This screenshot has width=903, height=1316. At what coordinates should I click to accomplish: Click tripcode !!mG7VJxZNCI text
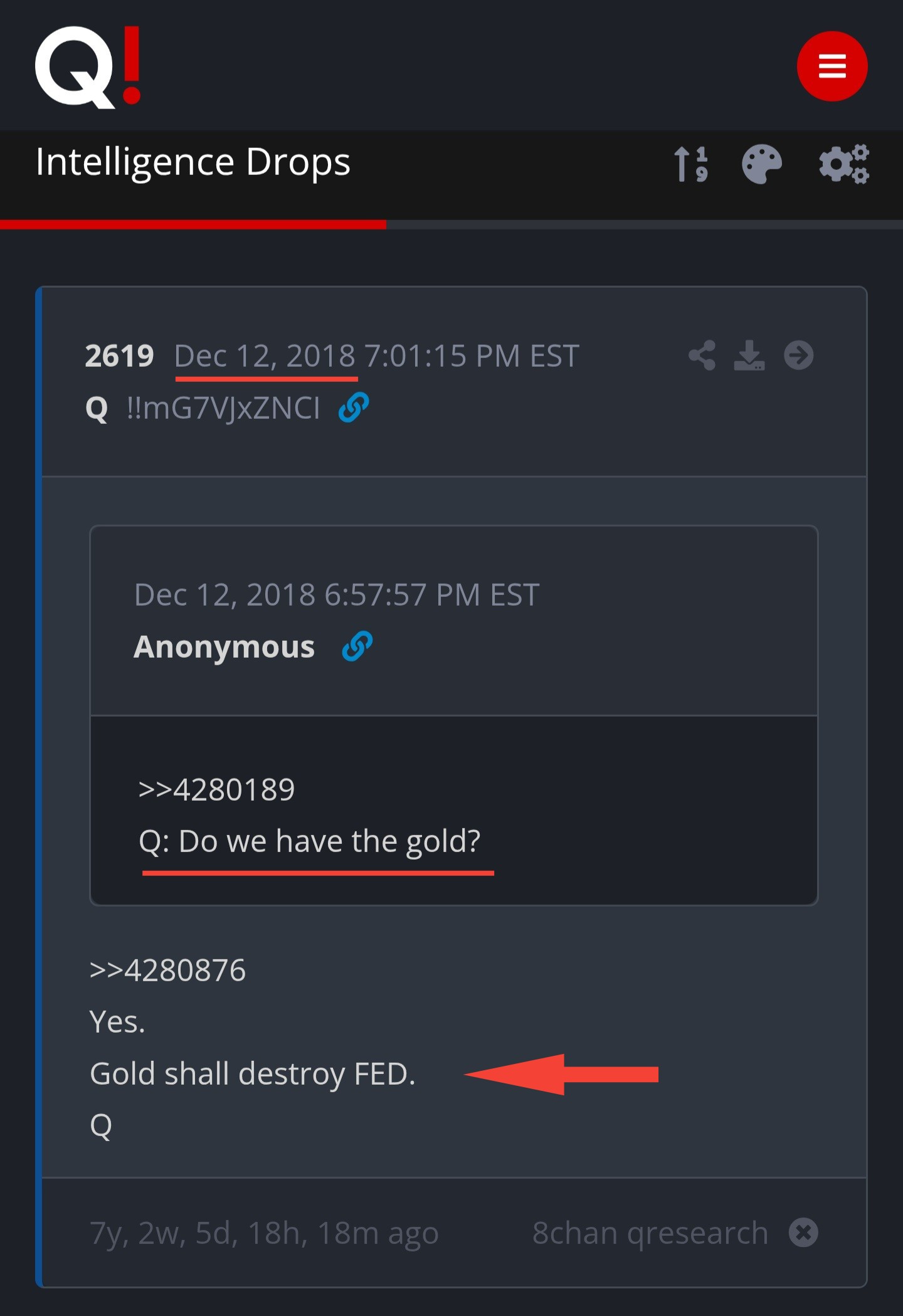(223, 408)
